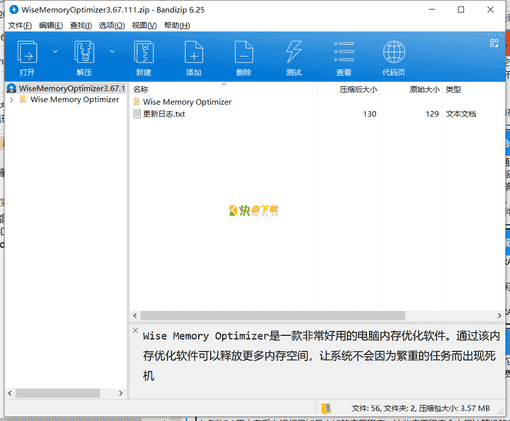Click the Bandizip logo in title bar
510x421 pixels.
coord(14,10)
